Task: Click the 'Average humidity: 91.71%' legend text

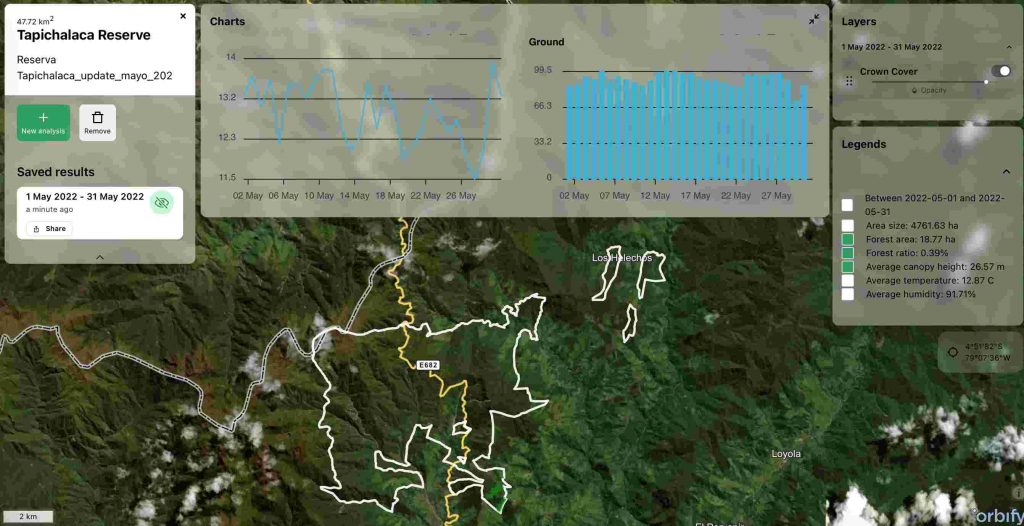Action: point(921,294)
